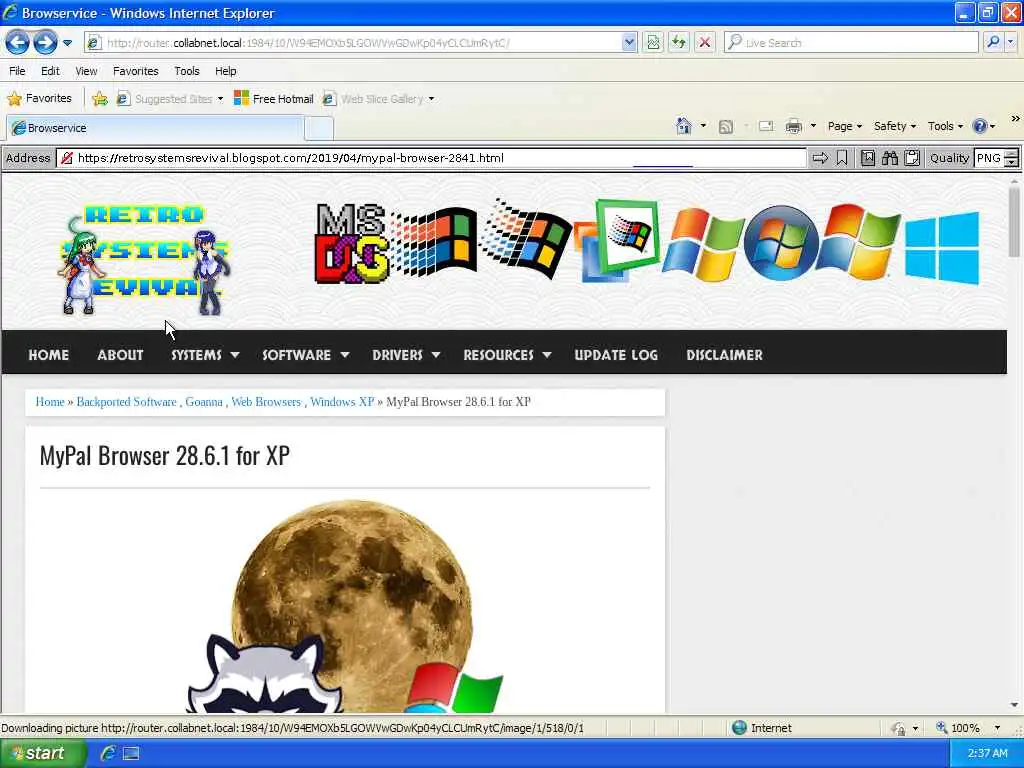Open the Edit menu

pos(50,71)
